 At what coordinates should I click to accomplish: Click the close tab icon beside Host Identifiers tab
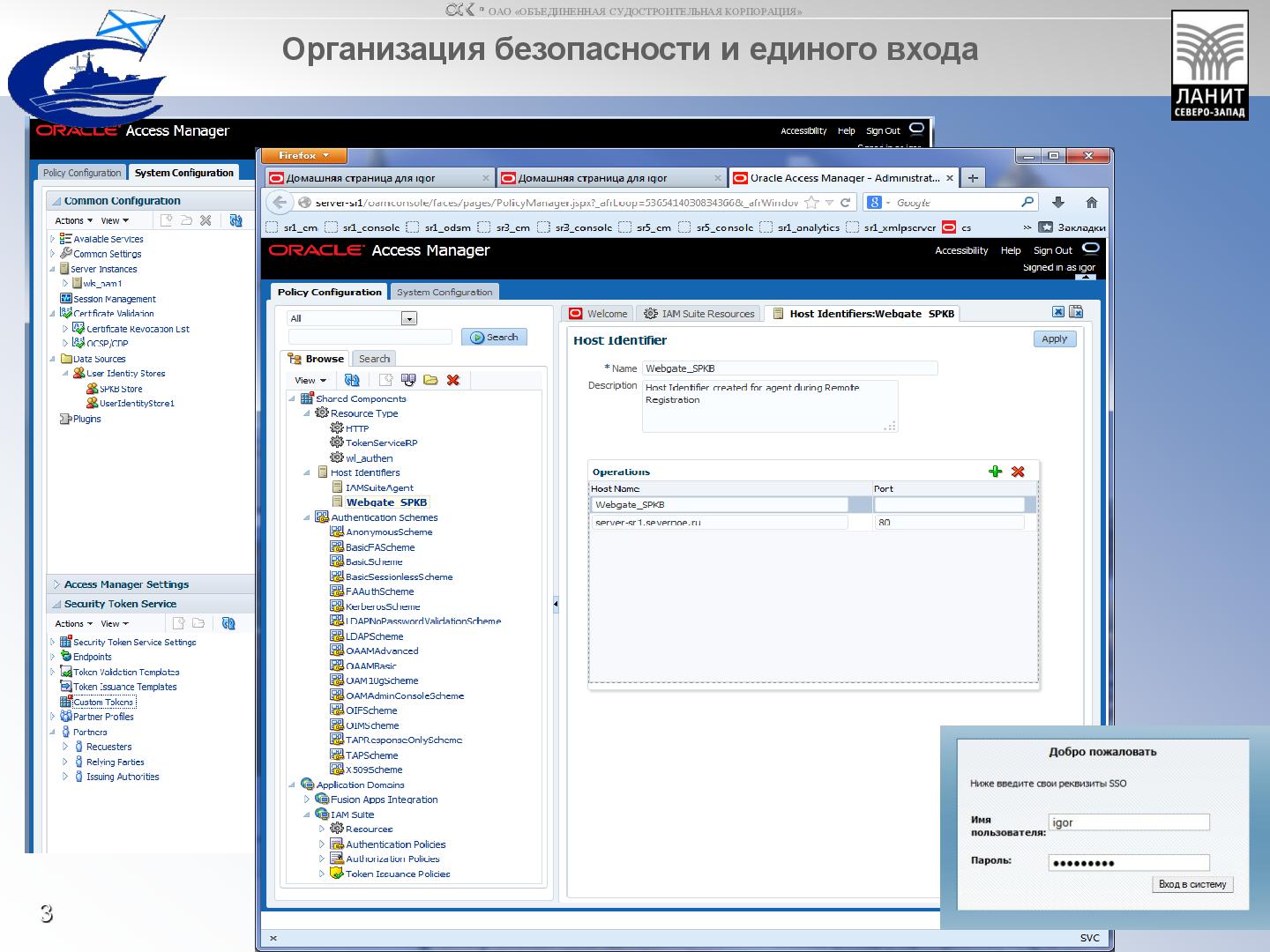pyautogui.click(x=1058, y=312)
